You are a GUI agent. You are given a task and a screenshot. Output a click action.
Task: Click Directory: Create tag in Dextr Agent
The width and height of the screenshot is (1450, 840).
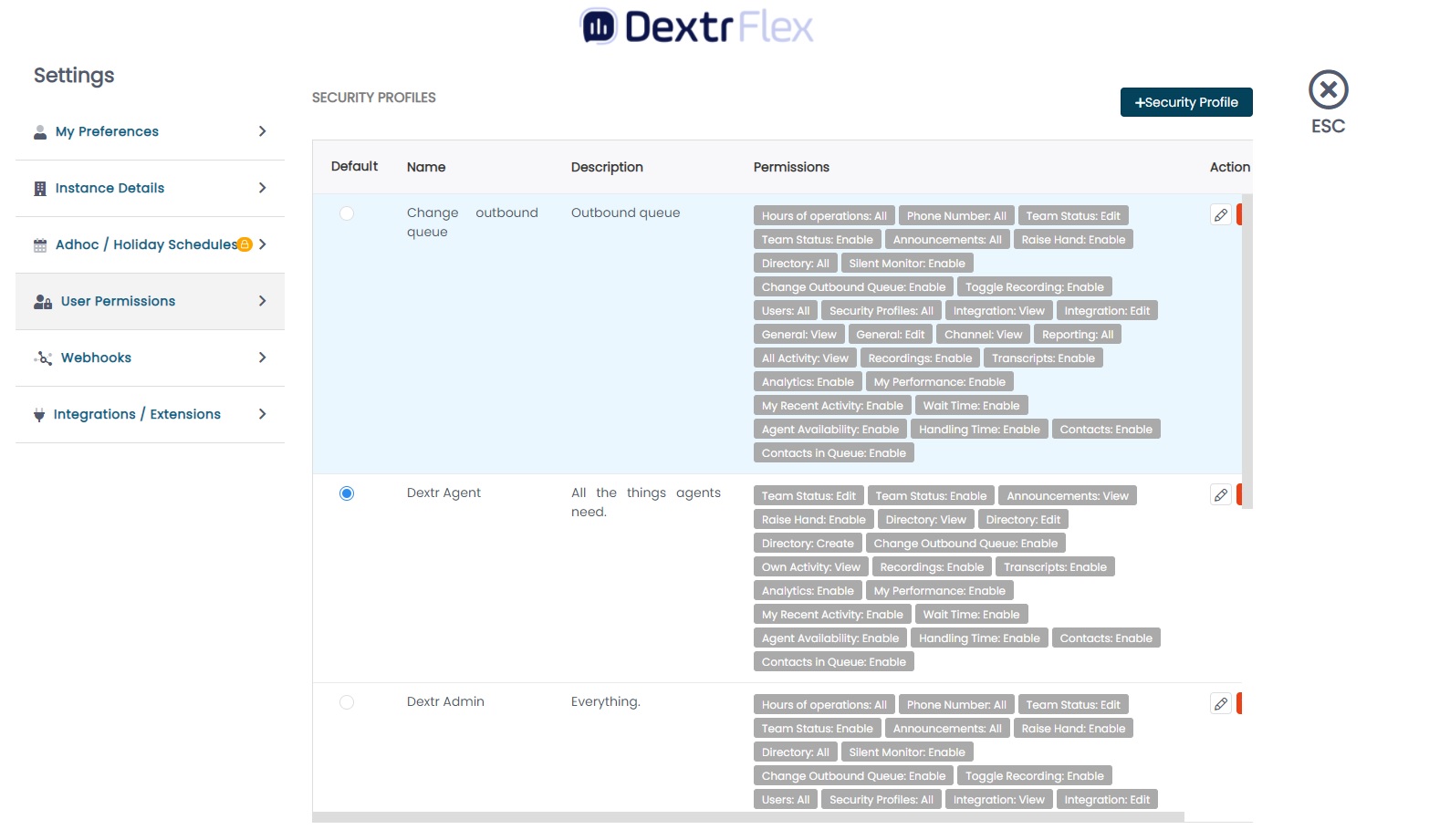pyautogui.click(x=808, y=544)
